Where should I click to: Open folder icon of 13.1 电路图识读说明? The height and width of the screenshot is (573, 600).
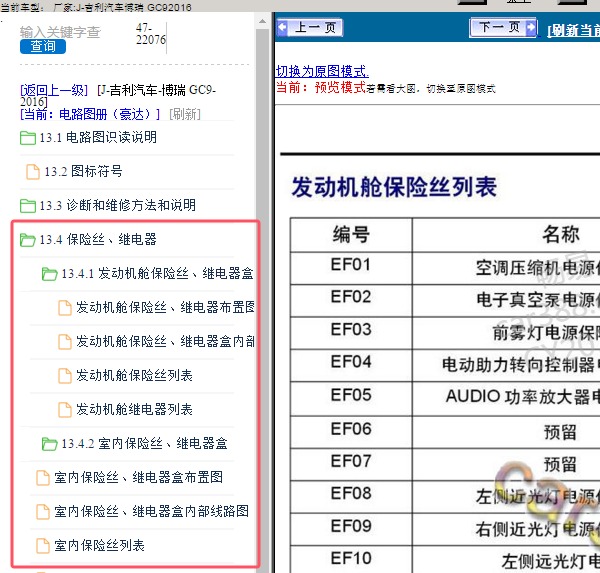[x=28, y=138]
